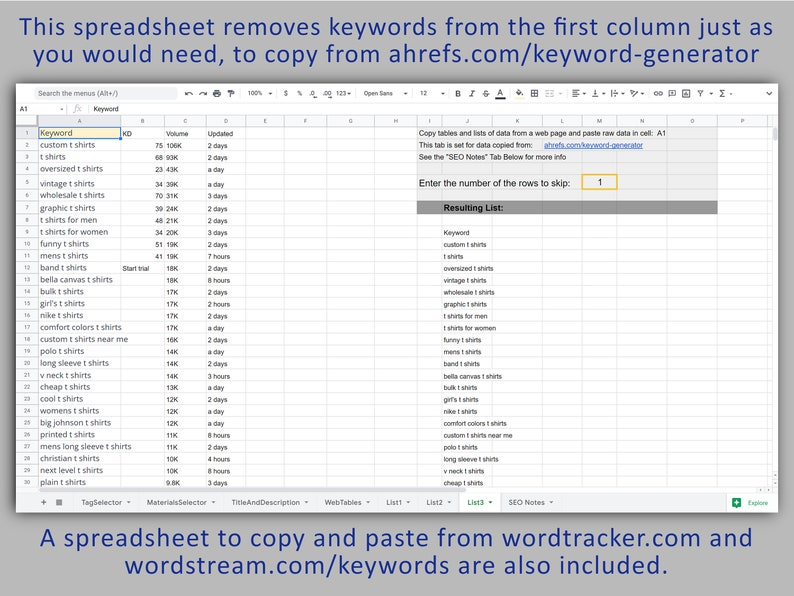This screenshot has width=794, height=596.
Task: Click the Undo icon in the toolbar
Action: [x=189, y=94]
